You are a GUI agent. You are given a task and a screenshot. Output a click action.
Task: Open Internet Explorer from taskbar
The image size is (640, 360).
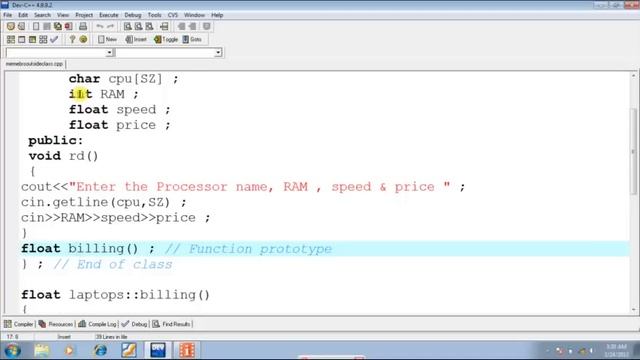[x=100, y=350]
